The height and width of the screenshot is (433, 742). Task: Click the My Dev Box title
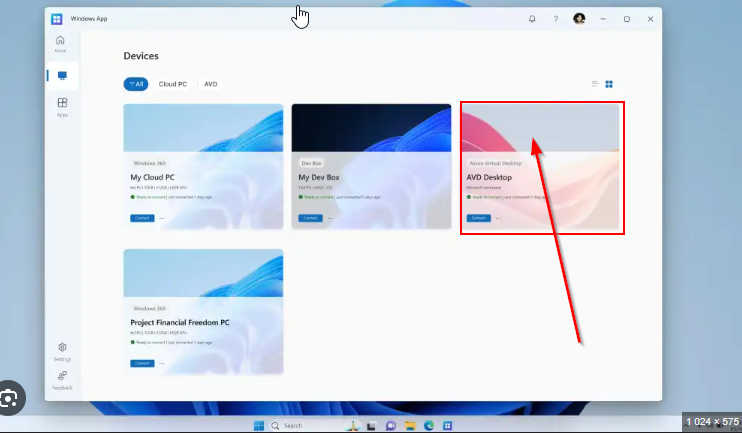click(318, 177)
